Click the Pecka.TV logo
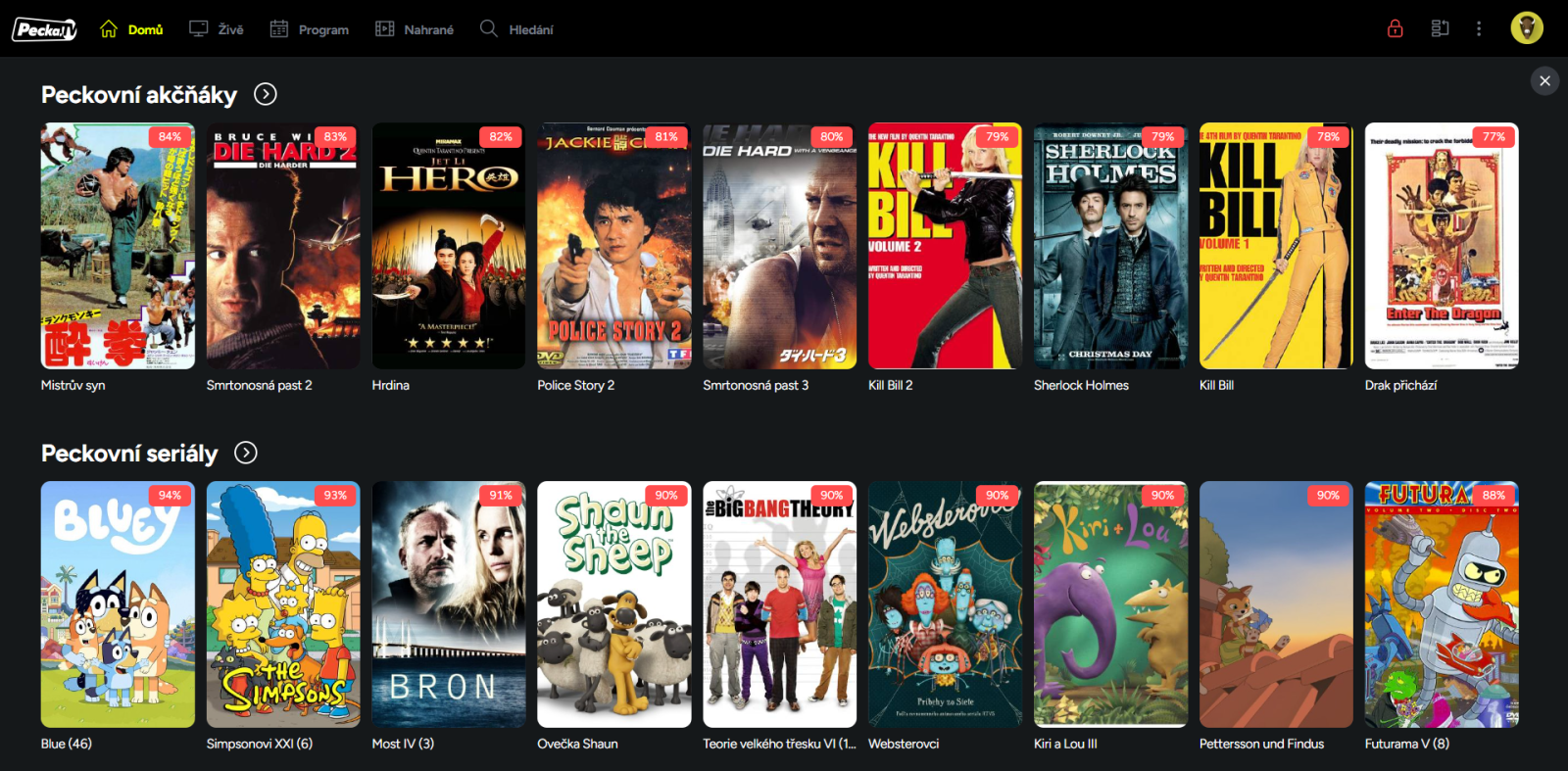This screenshot has height=771, width=1568. [44, 29]
